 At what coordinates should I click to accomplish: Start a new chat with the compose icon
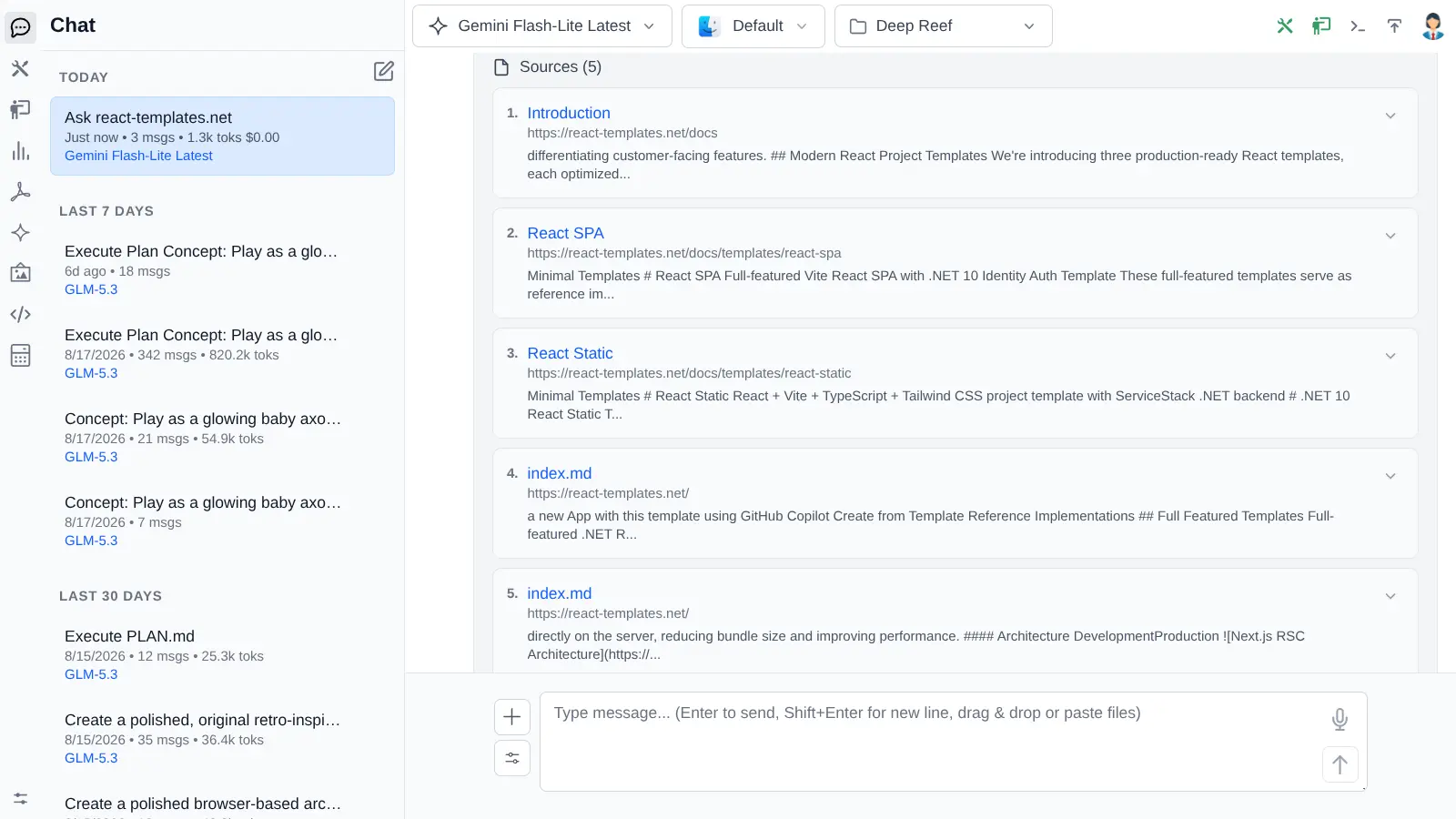384,71
